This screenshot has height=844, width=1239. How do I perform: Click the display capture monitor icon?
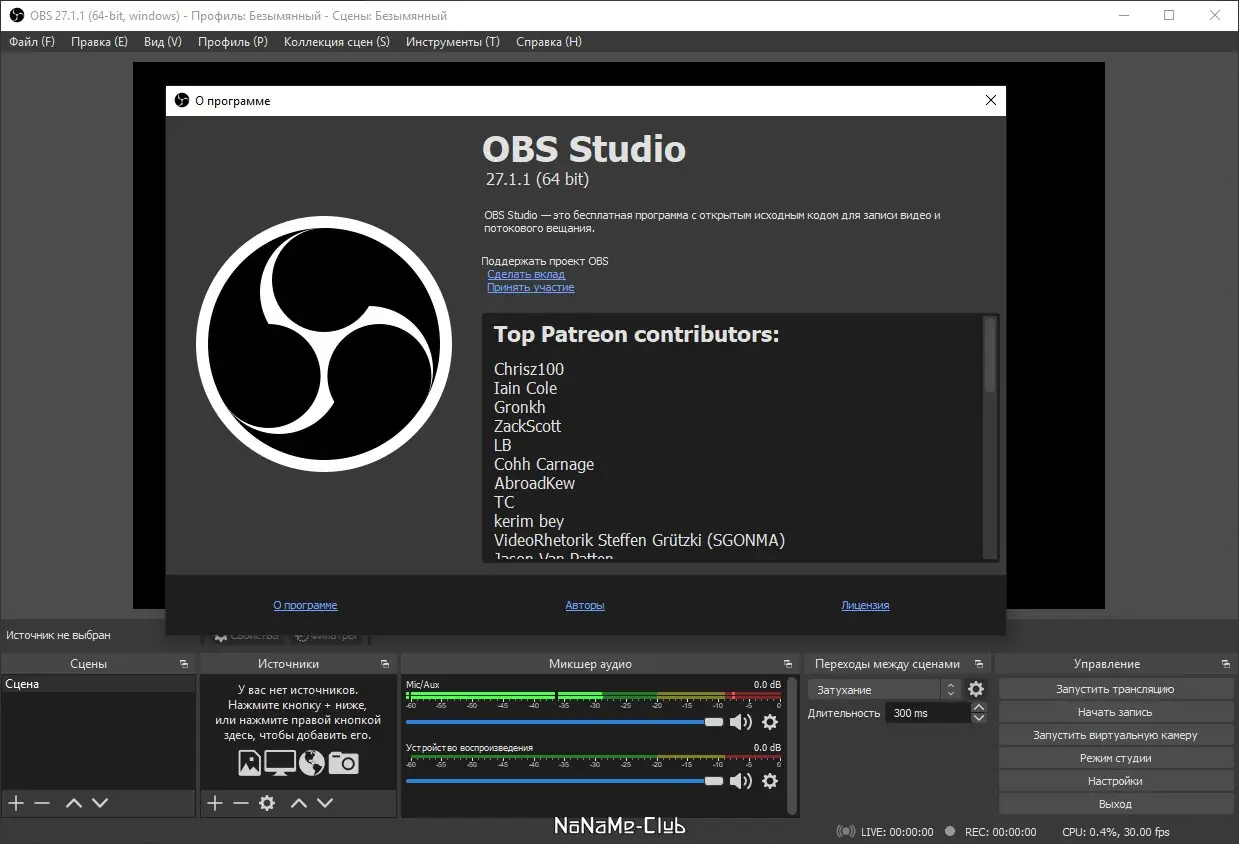[280, 763]
